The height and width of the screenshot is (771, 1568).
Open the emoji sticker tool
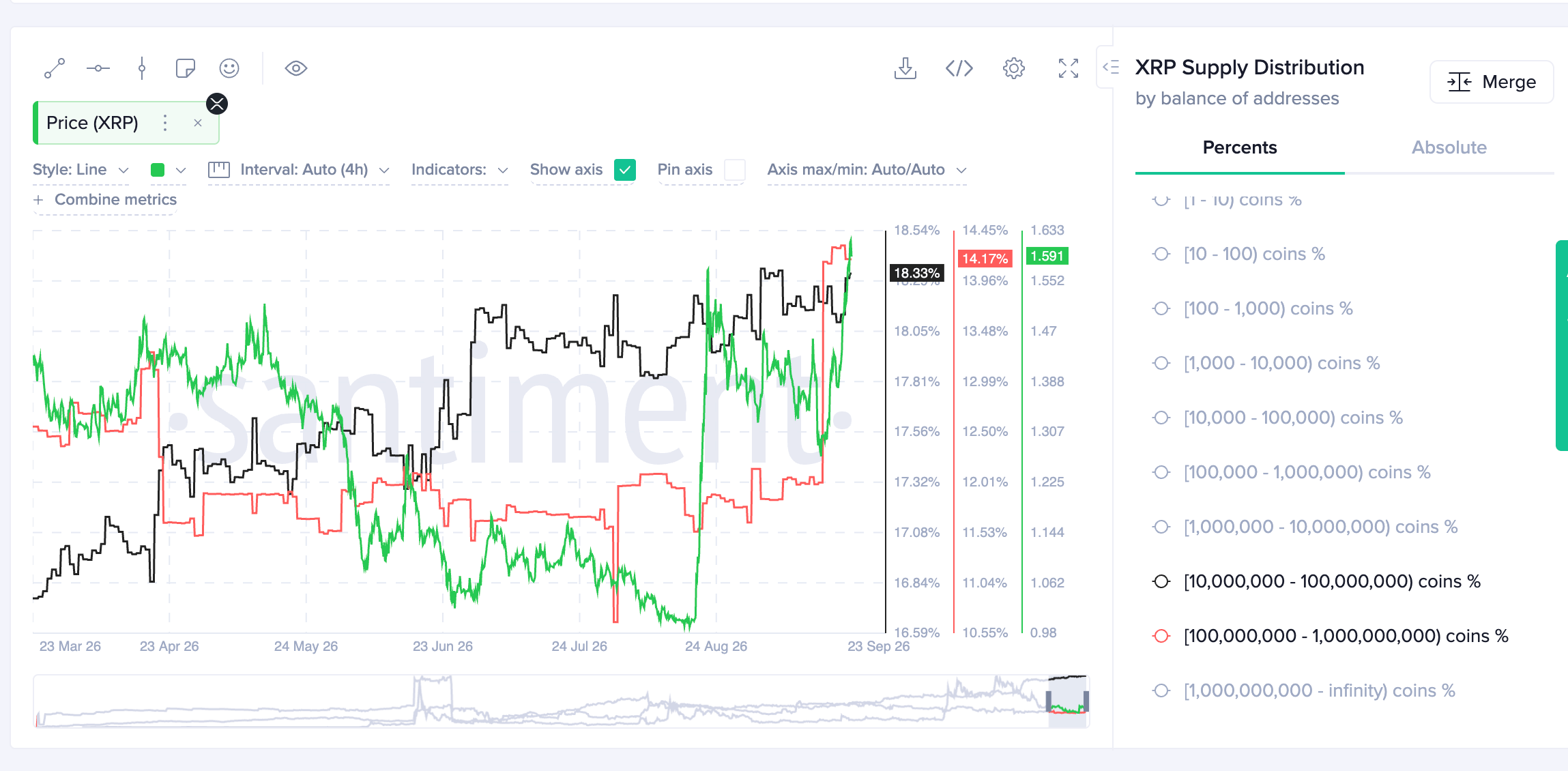click(229, 68)
